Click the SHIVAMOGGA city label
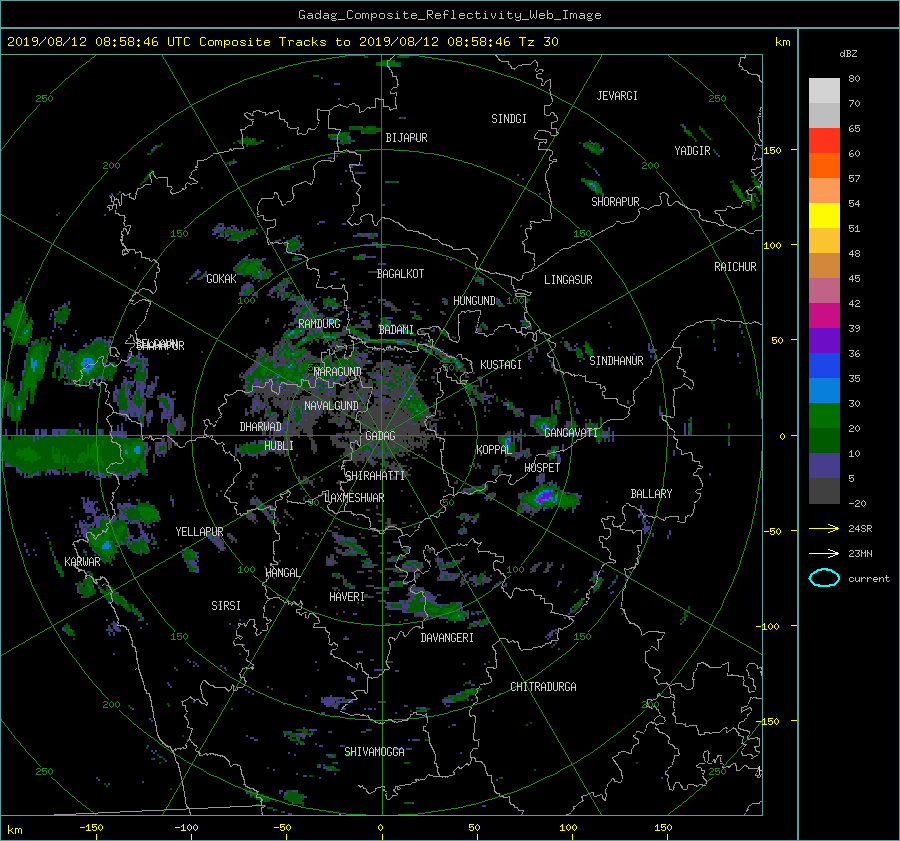Viewport: 900px width, 841px height. [374, 752]
